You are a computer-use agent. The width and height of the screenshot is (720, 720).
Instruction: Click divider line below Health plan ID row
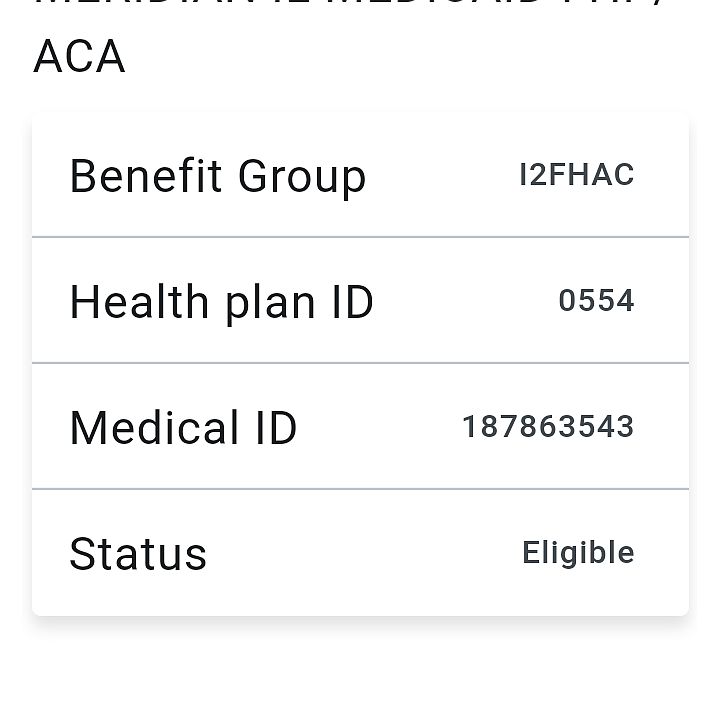(x=360, y=363)
